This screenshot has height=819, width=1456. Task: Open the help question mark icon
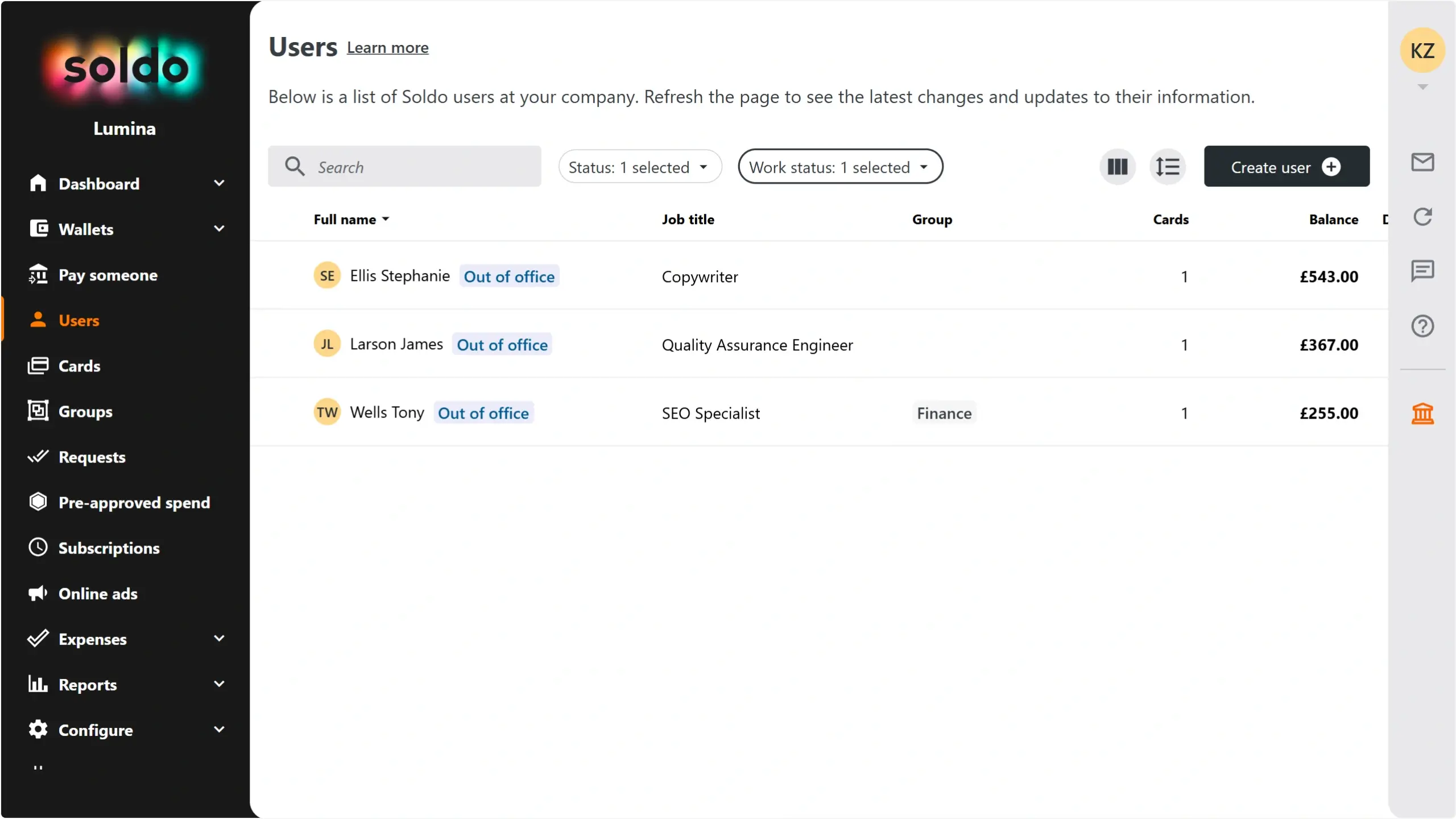tap(1422, 326)
